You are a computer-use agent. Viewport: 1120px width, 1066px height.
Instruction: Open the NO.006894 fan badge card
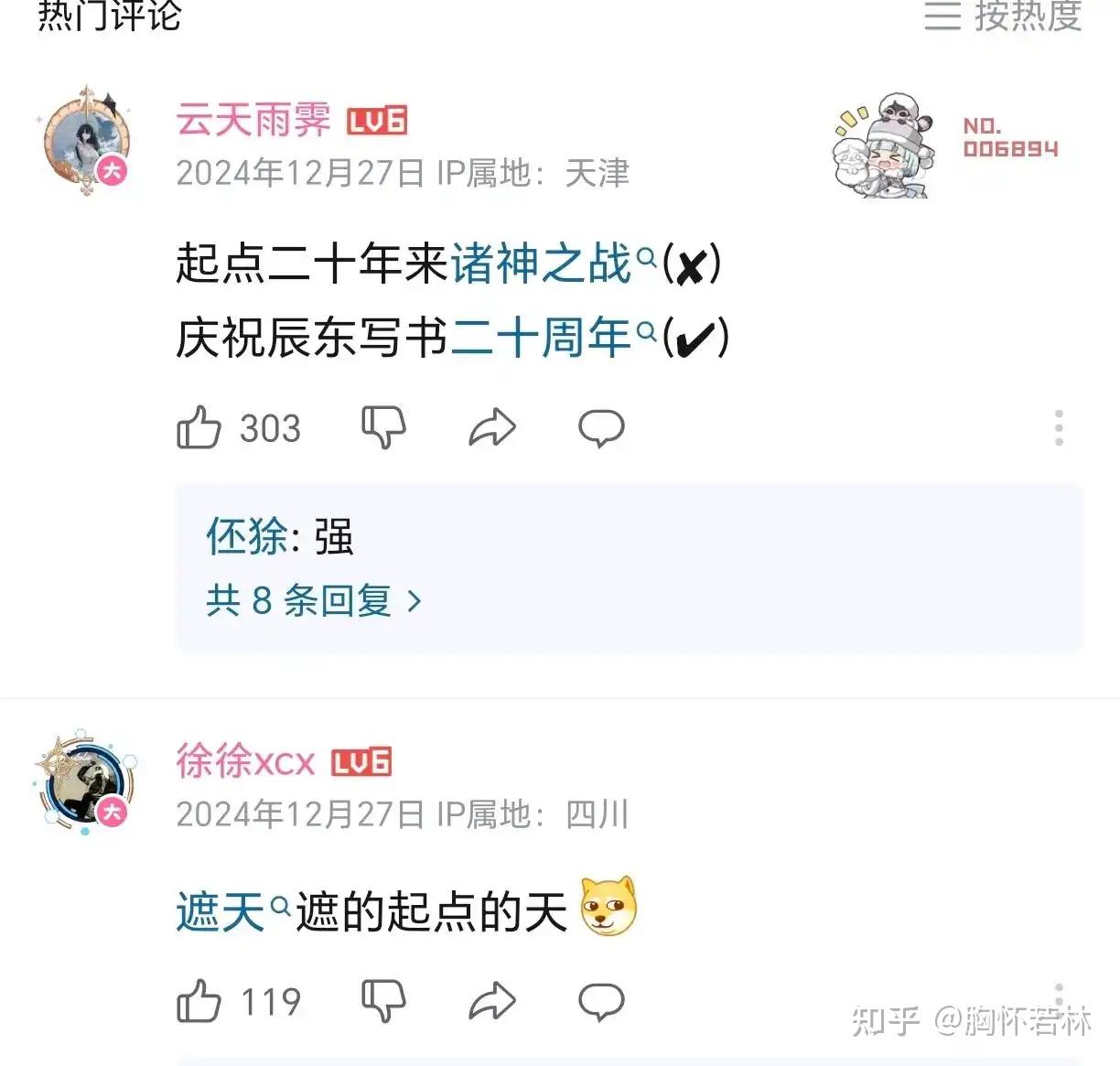coord(946,145)
